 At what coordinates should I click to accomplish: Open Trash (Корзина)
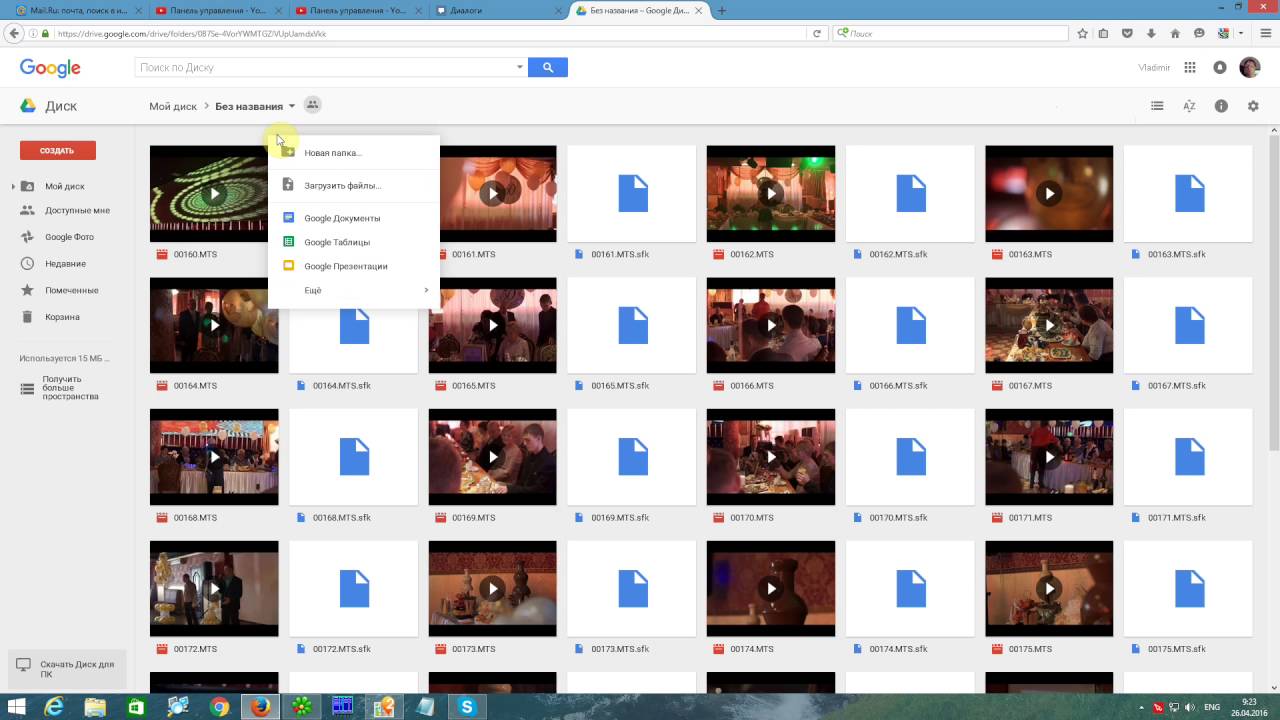(x=62, y=317)
